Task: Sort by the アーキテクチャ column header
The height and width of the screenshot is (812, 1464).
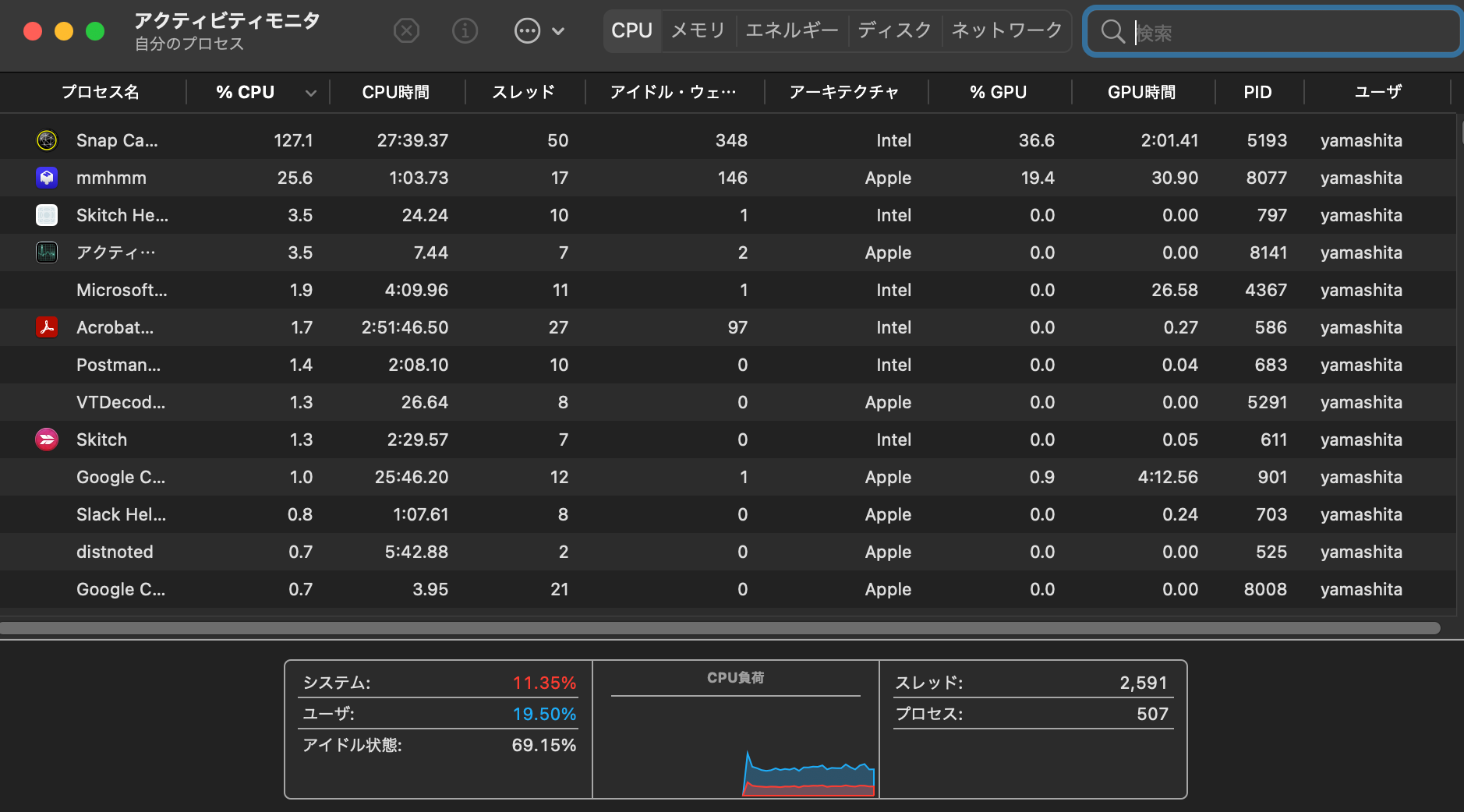Action: [x=844, y=92]
